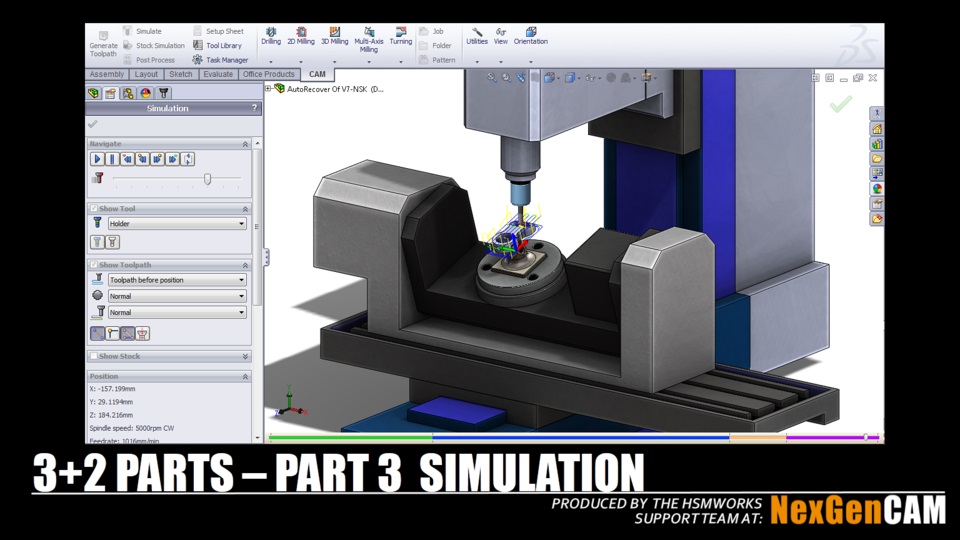Open the Drilling dropdown arrow
This screenshot has width=960, height=540.
tap(271, 61)
